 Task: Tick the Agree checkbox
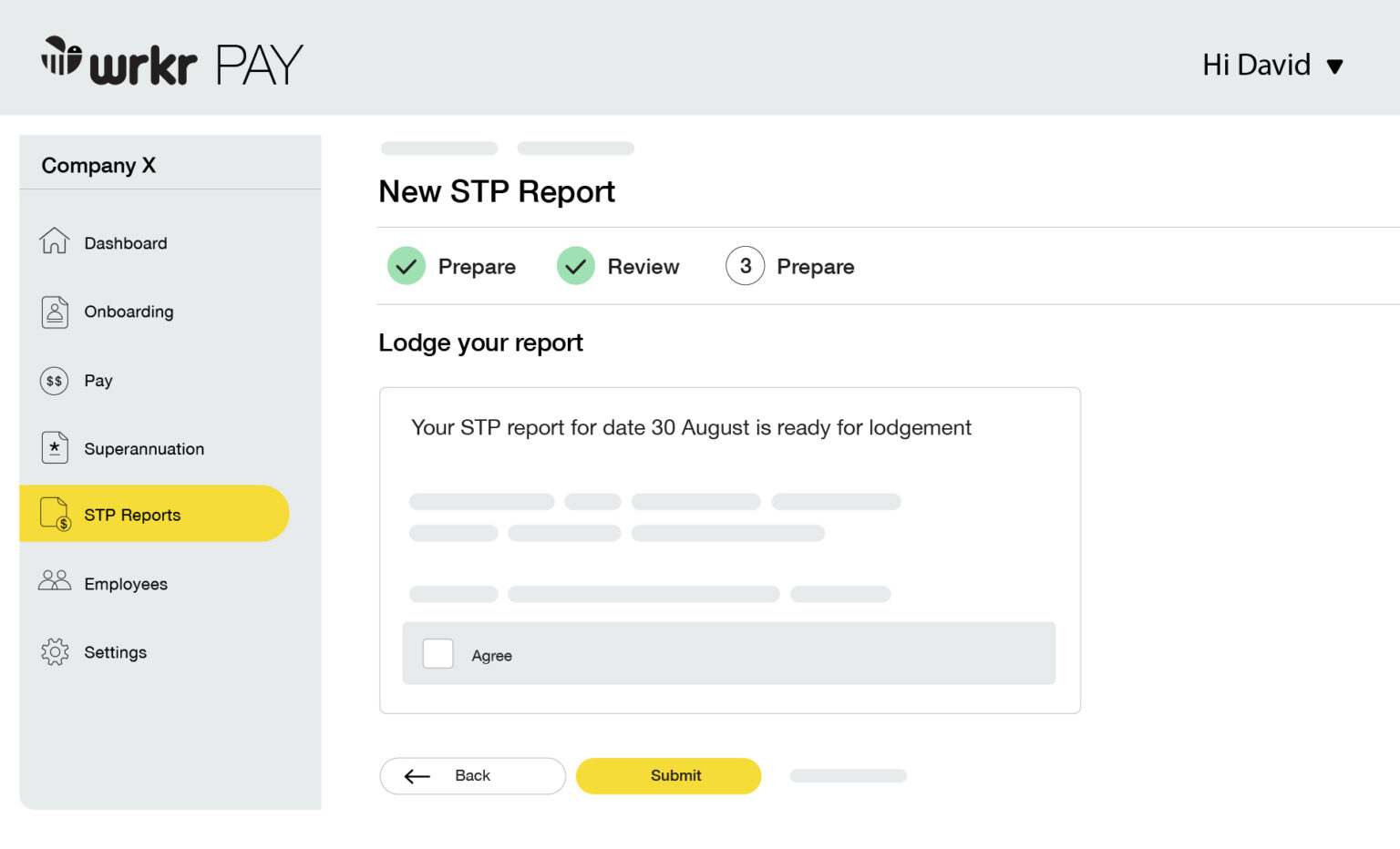coord(438,653)
